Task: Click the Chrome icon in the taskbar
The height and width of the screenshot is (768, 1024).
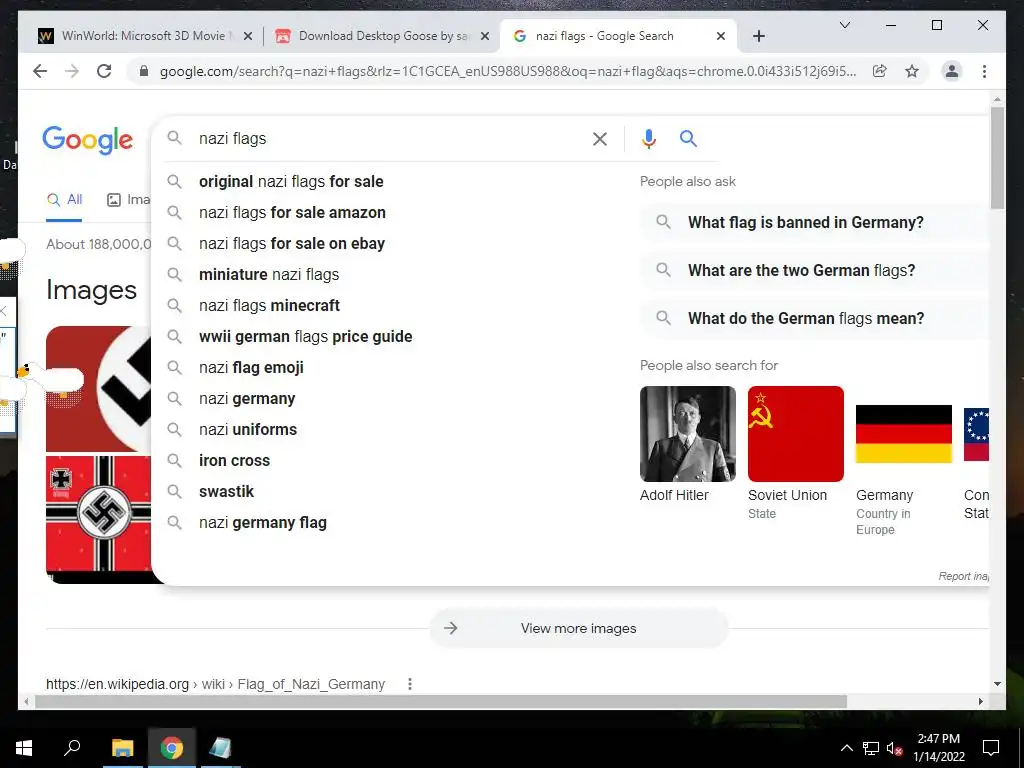Action: (172, 748)
